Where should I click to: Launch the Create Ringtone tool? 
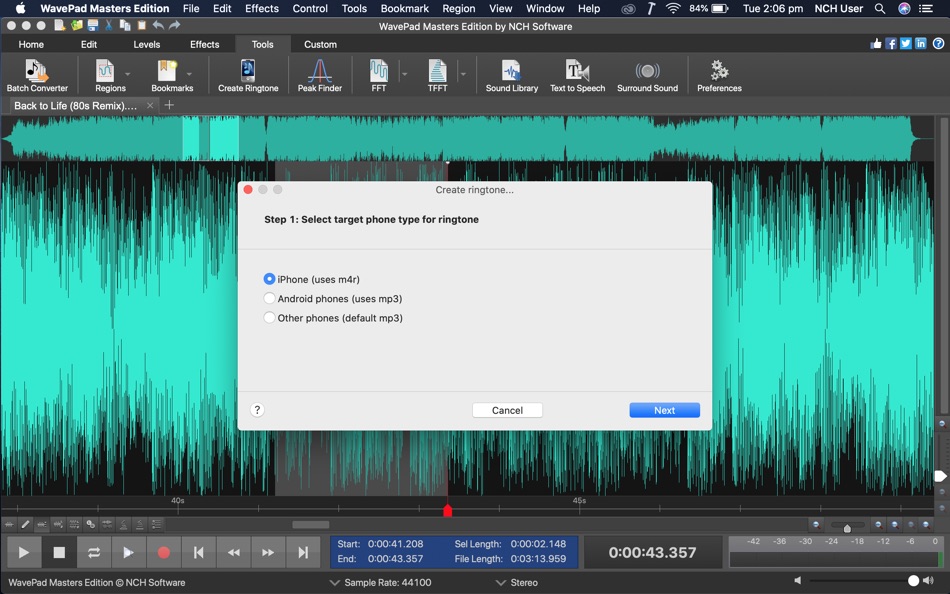248,76
